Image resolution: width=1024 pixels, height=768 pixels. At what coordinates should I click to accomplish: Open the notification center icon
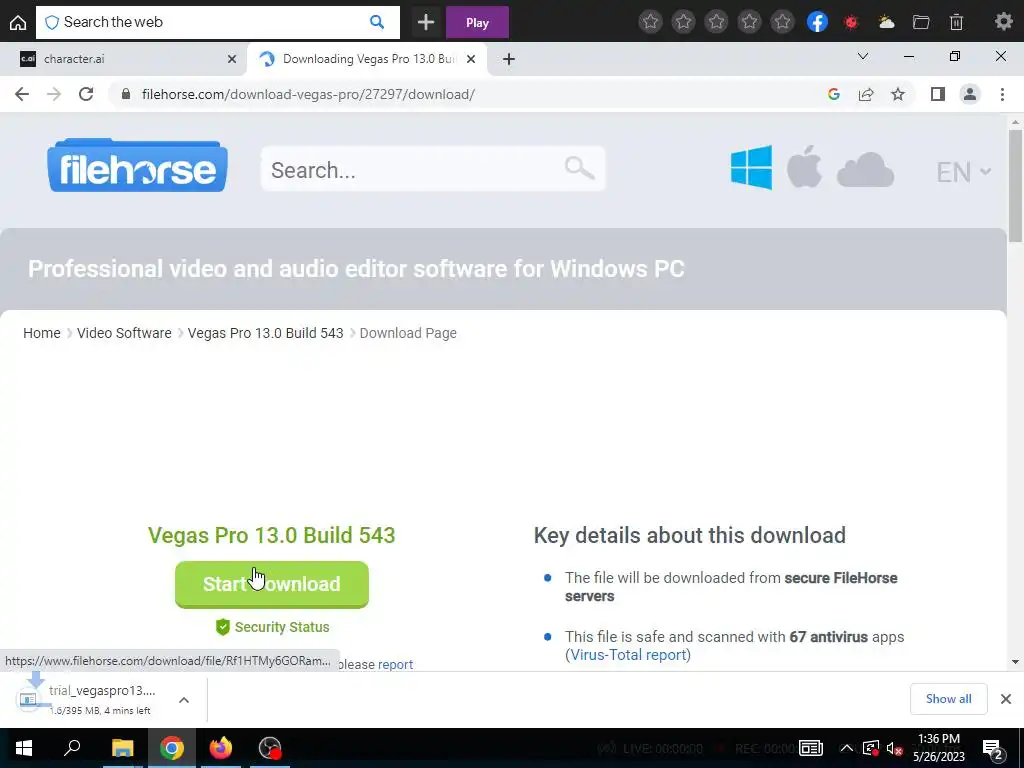[x=993, y=749]
